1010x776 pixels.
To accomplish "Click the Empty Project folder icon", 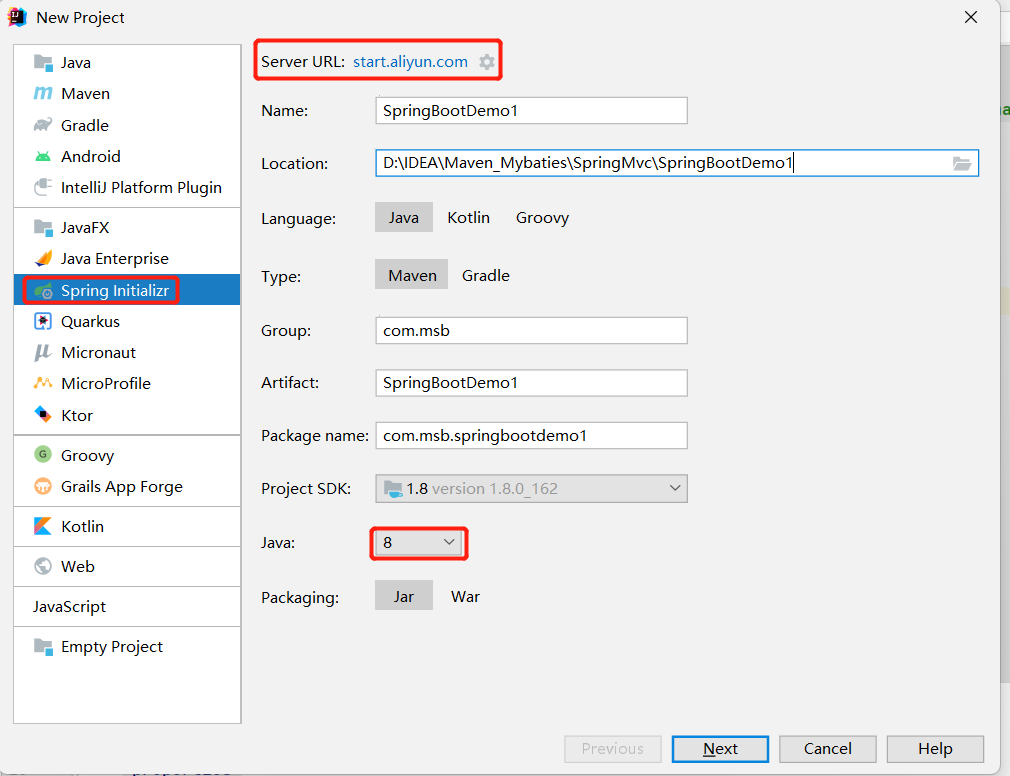I will [43, 646].
